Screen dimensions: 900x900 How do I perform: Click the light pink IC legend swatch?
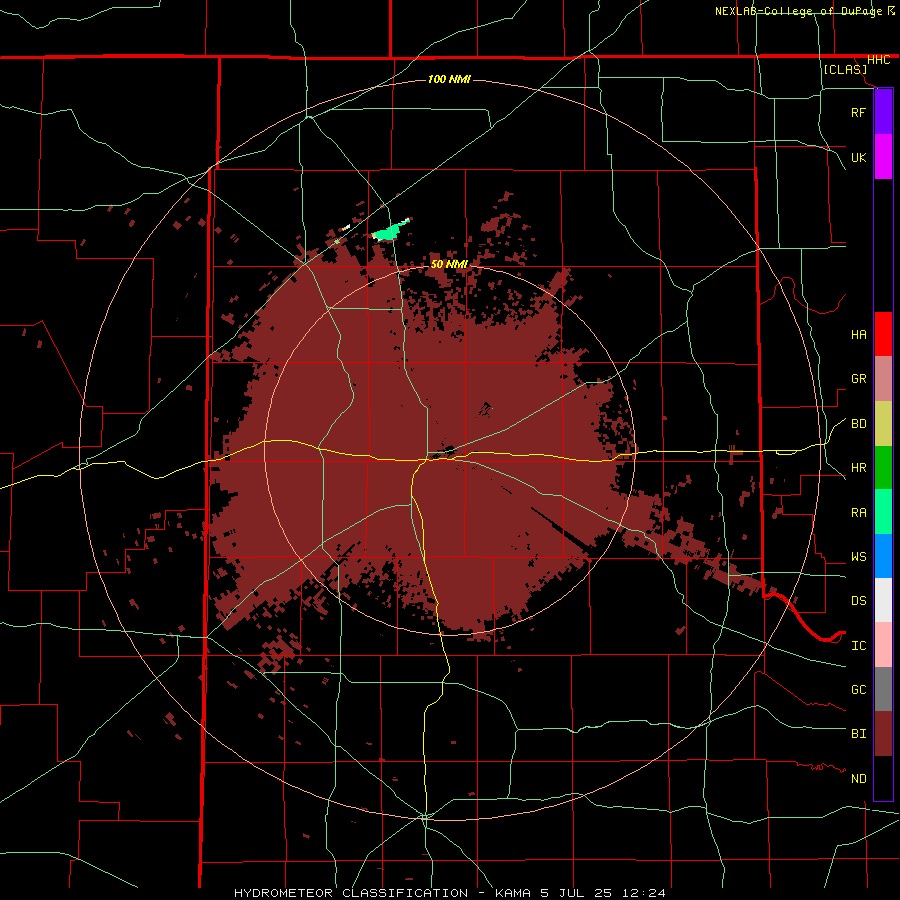coord(883,645)
